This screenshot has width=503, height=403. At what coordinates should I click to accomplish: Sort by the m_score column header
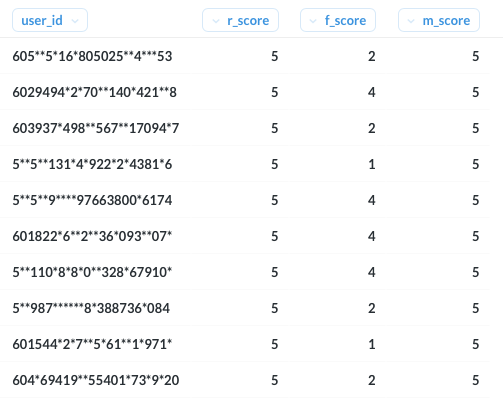click(x=439, y=20)
